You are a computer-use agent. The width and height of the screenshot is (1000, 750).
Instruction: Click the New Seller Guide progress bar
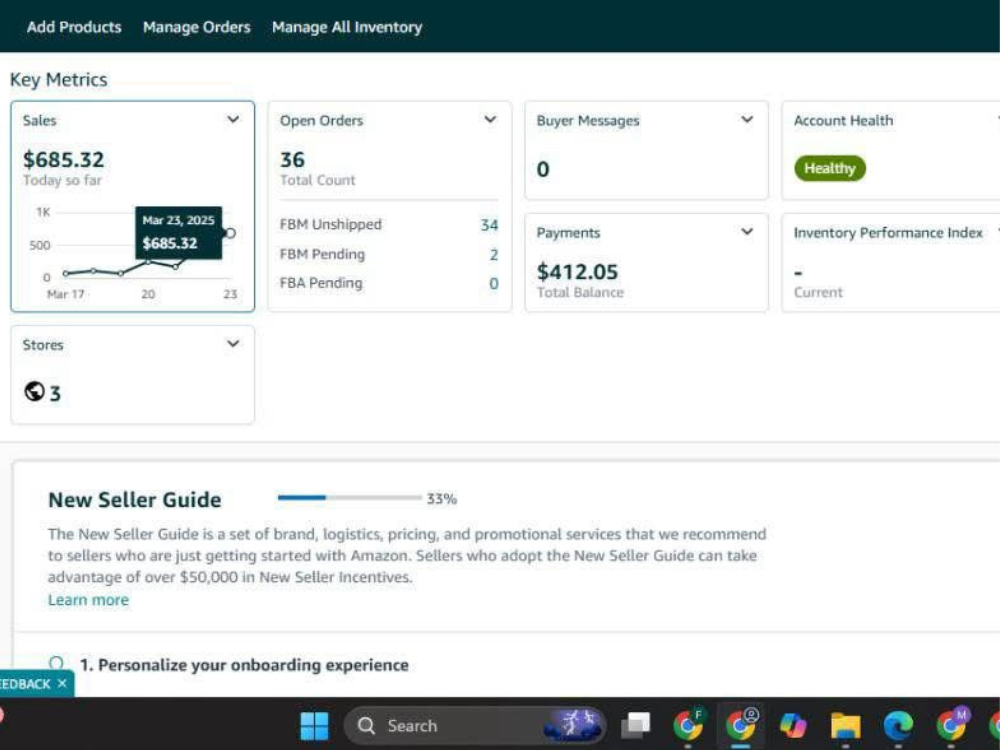[349, 497]
